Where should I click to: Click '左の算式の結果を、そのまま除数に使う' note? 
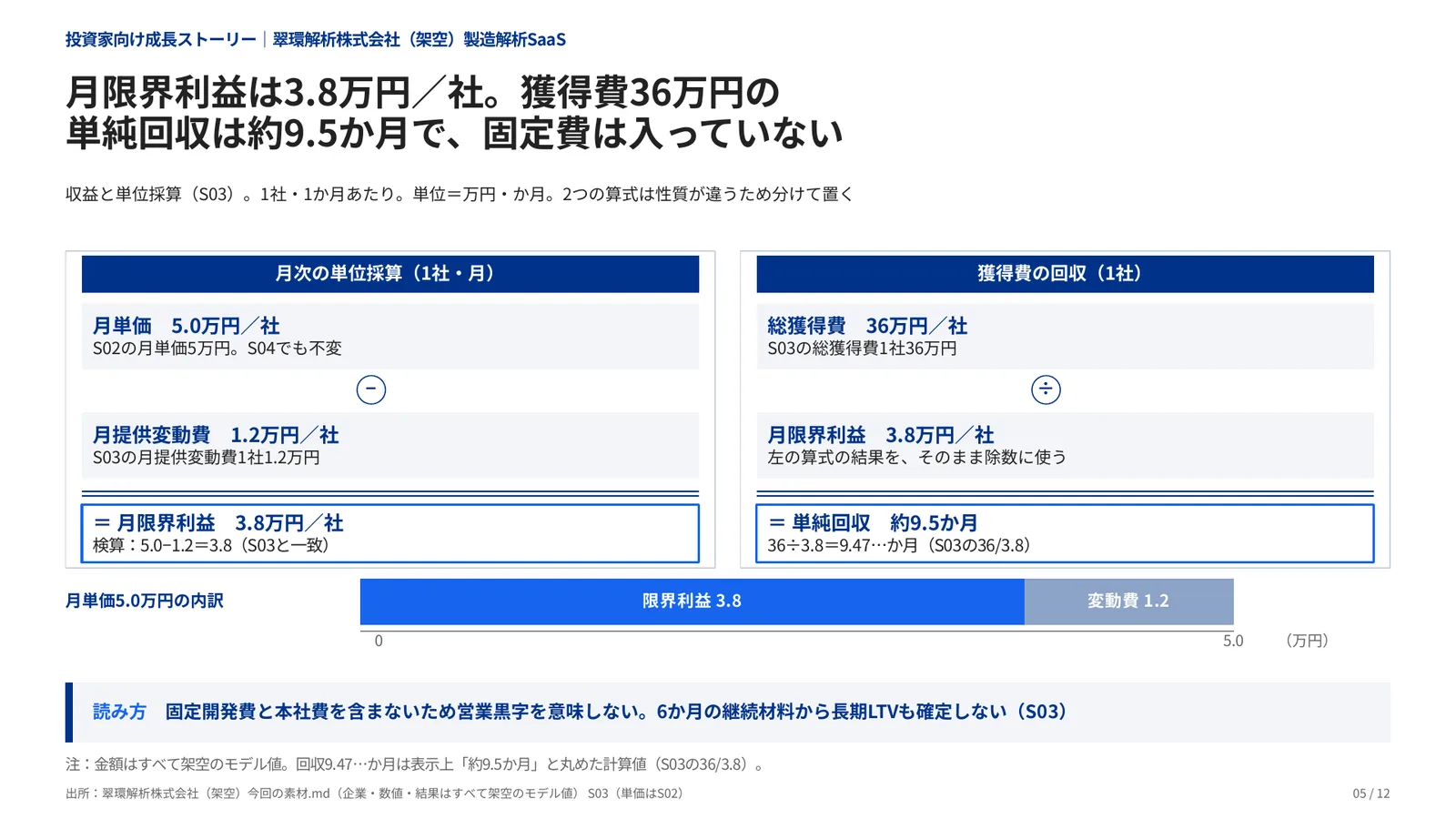pos(917,458)
